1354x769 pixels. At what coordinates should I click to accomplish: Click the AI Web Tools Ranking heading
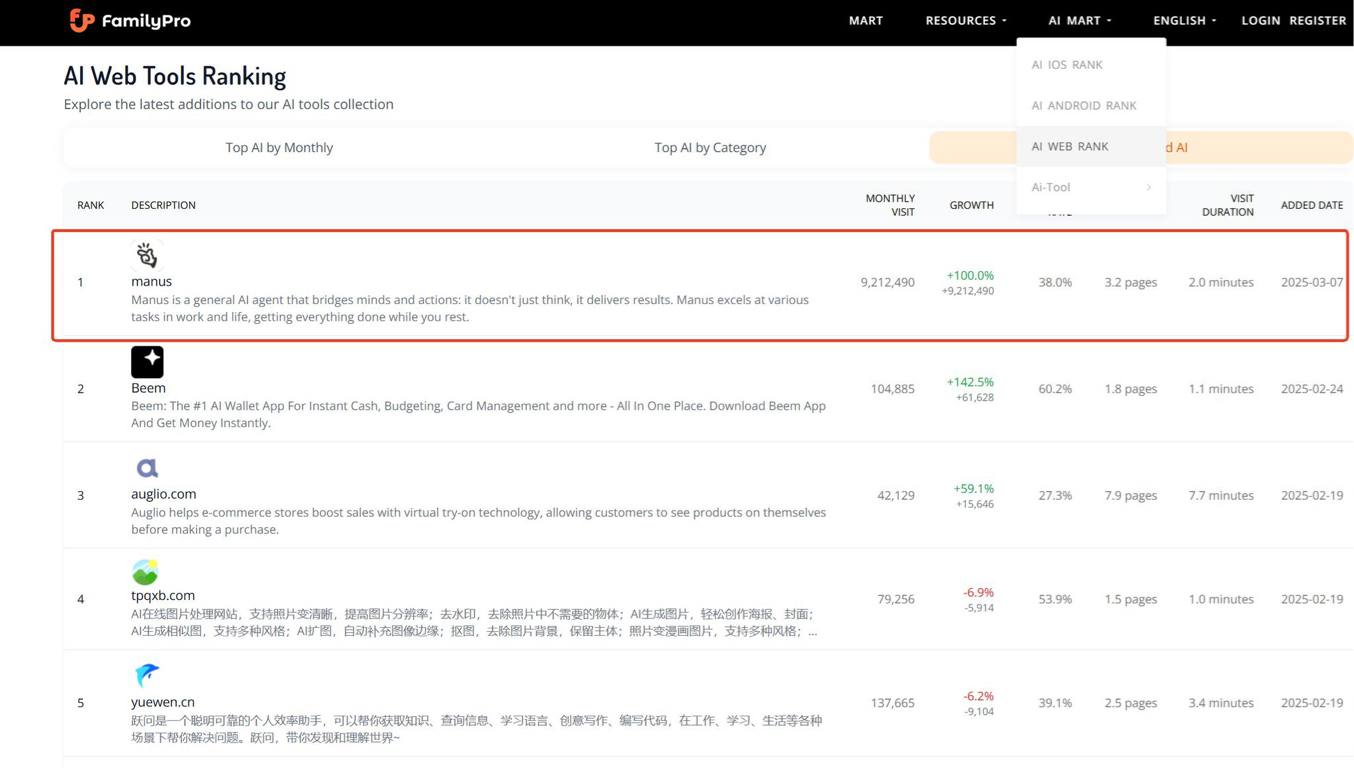click(175, 75)
